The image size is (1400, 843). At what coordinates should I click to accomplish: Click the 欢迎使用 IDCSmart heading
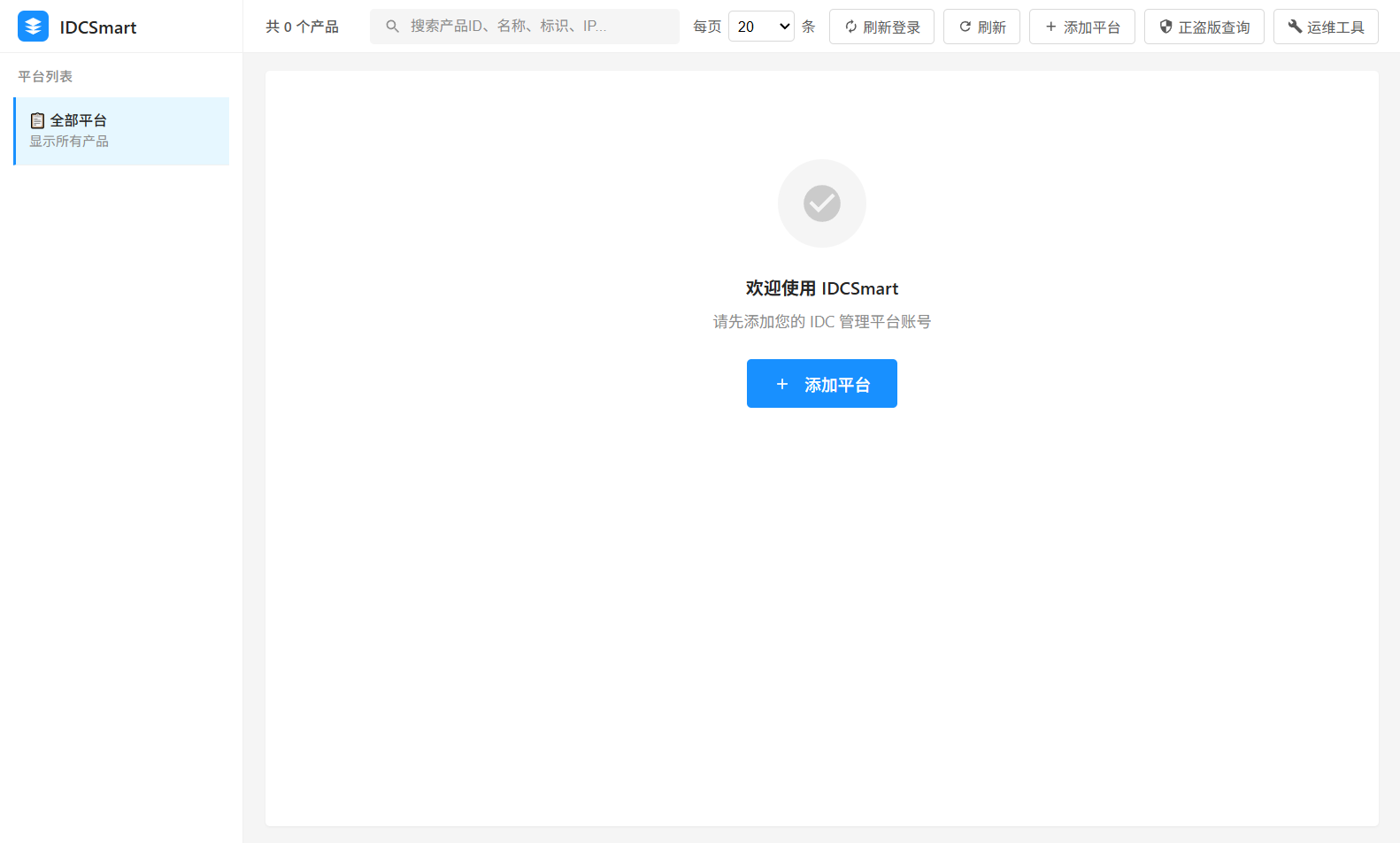(x=822, y=288)
